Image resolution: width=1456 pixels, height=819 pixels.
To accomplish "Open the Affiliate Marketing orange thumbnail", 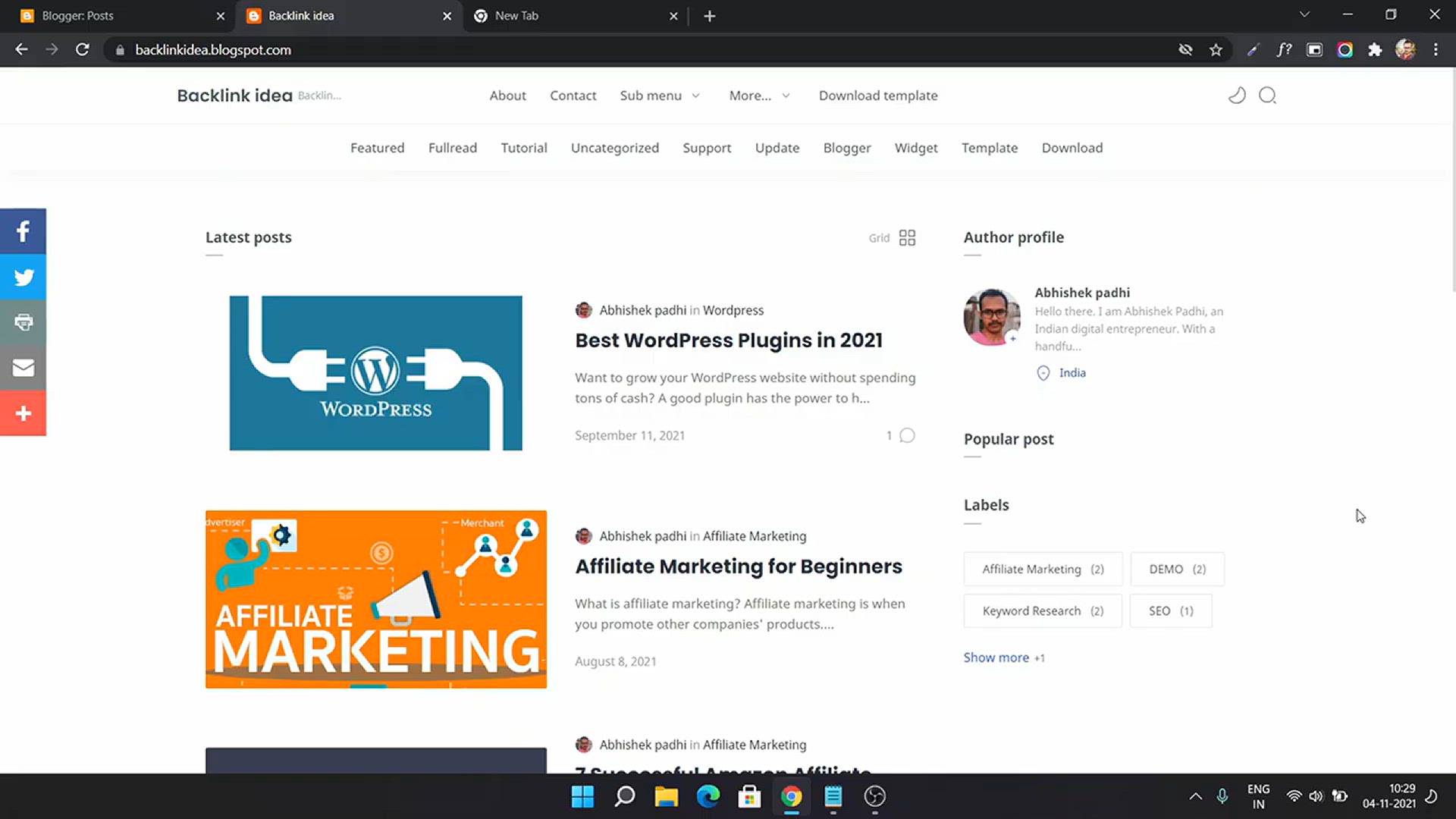I will click(375, 599).
